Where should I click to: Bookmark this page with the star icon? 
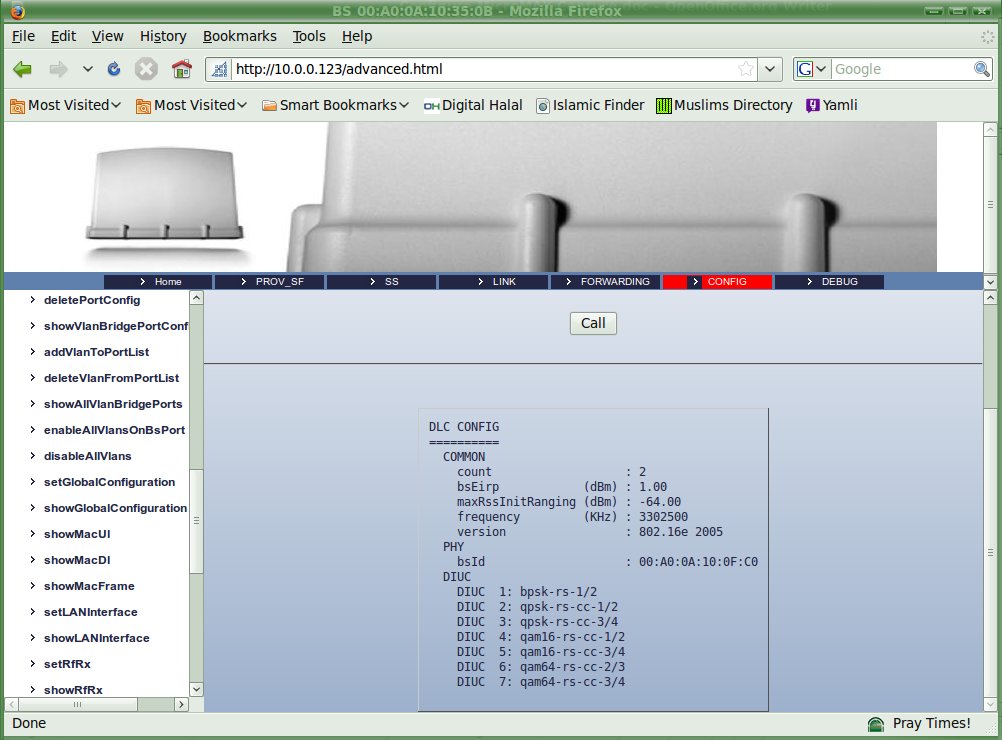[745, 69]
